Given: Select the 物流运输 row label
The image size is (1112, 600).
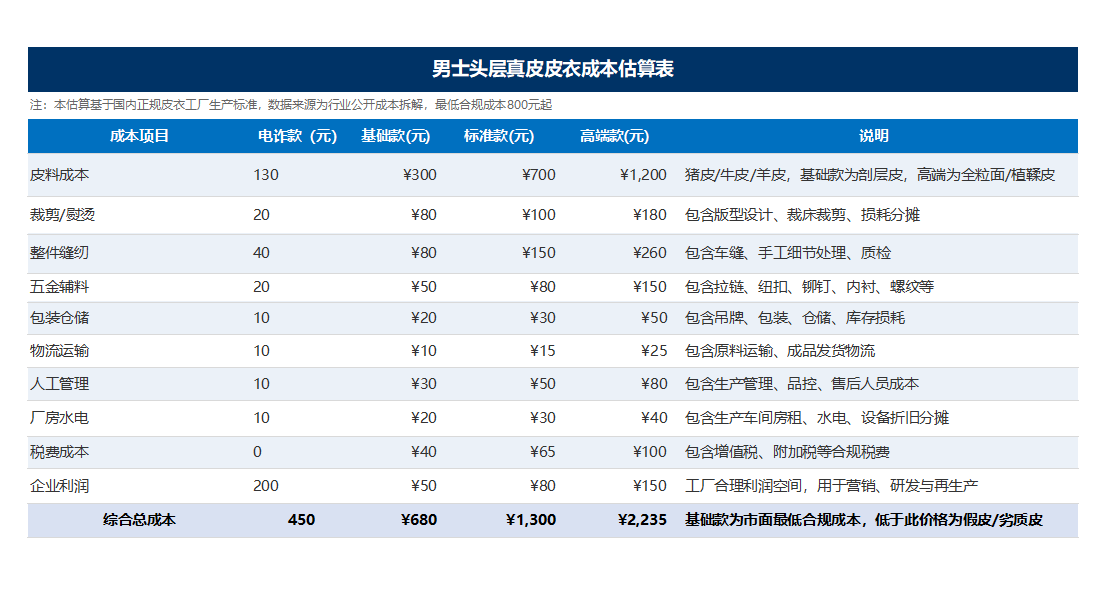Looking at the screenshot, I should click(x=60, y=351).
